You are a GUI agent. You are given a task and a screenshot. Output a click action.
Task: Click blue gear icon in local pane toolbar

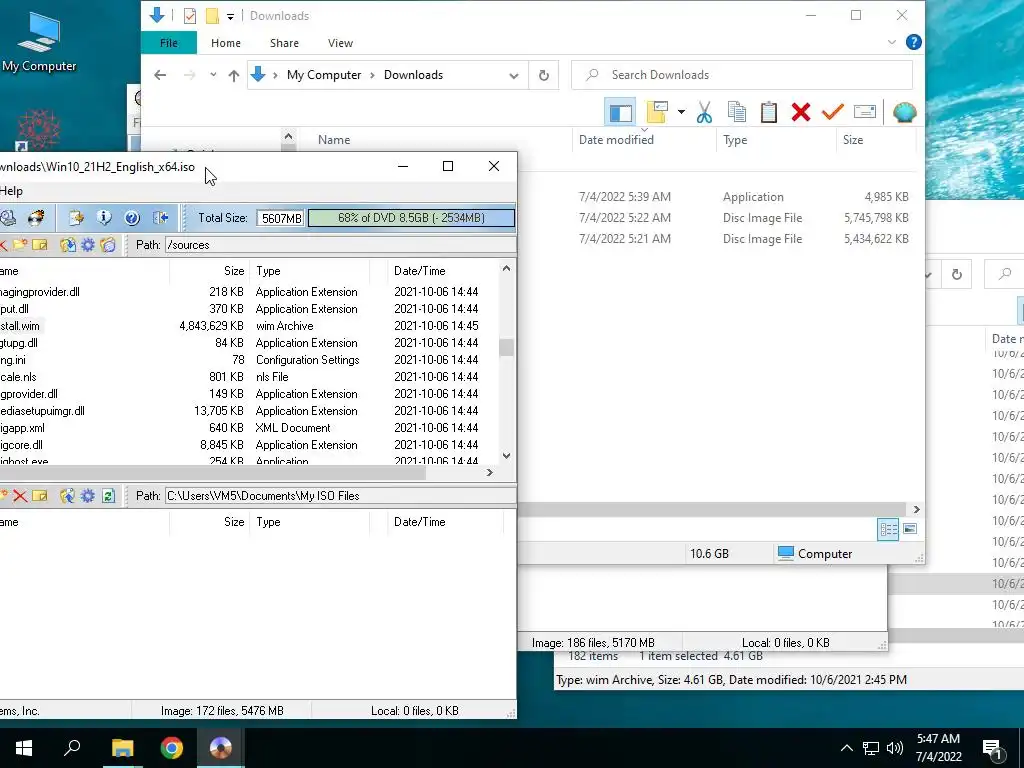tap(88, 496)
